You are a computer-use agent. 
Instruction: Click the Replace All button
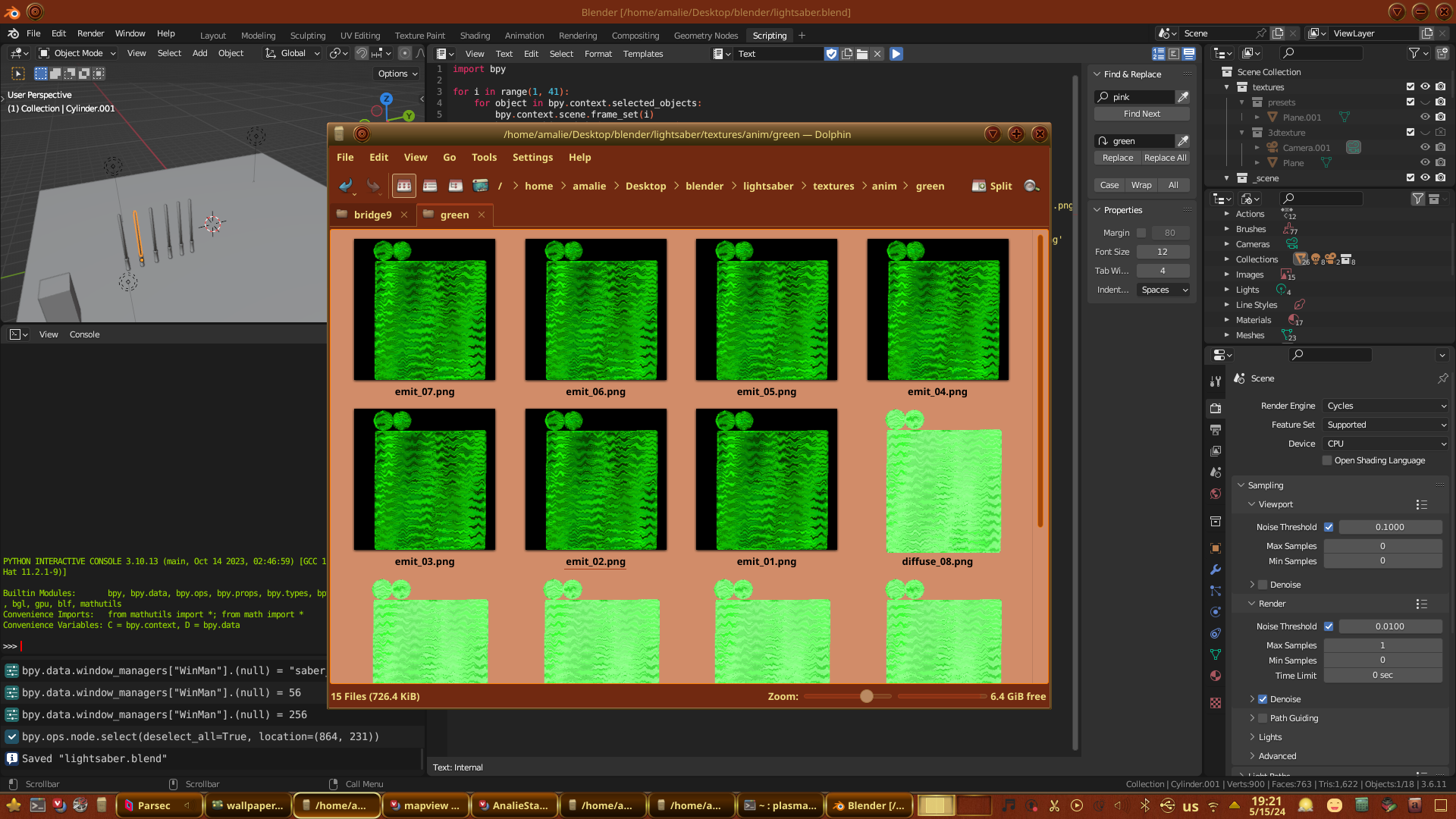click(x=1165, y=158)
